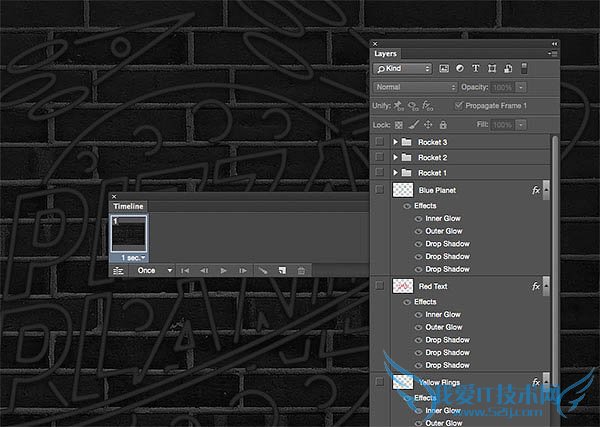The width and height of the screenshot is (600, 427).
Task: Select the Layers panel tab
Action: click(x=386, y=53)
